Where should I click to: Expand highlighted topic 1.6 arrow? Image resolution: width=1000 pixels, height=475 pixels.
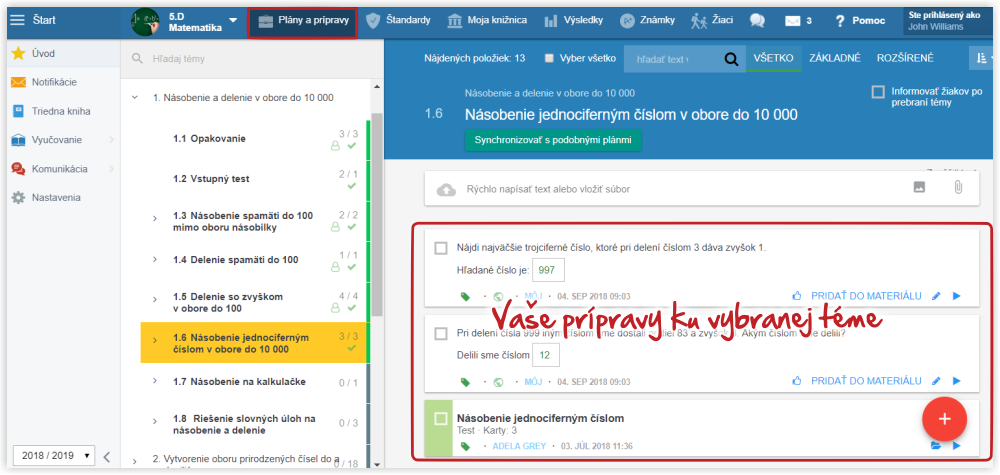click(x=155, y=340)
